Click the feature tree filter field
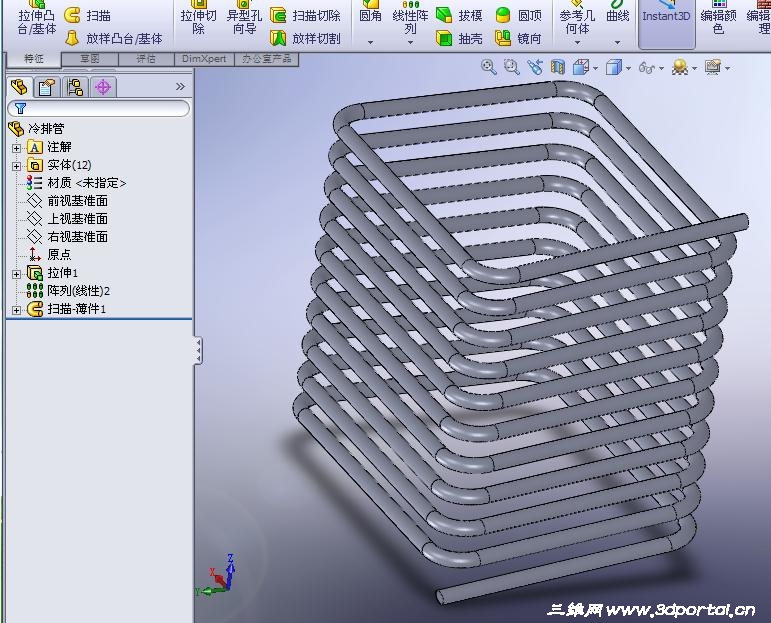 pos(98,108)
